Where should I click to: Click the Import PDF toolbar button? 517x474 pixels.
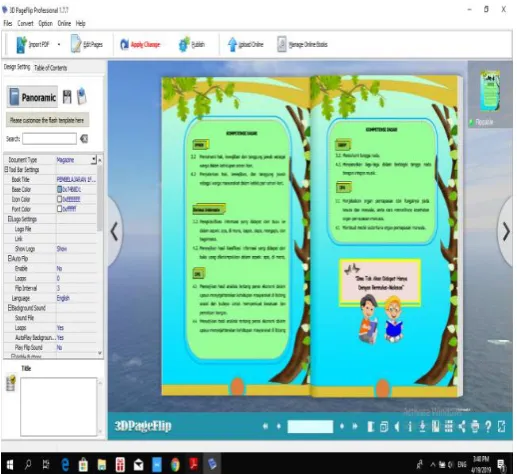coord(33,44)
